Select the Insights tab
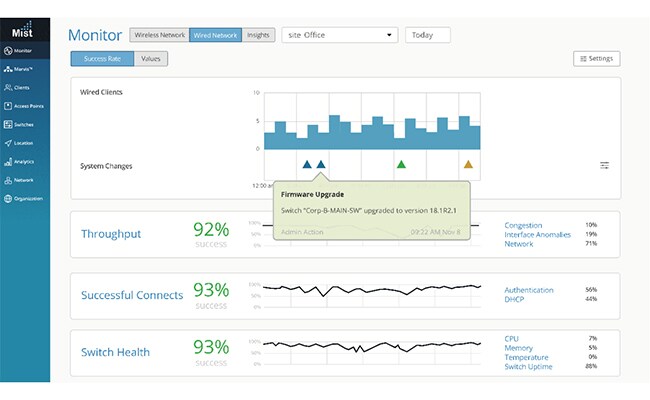 coord(258,35)
